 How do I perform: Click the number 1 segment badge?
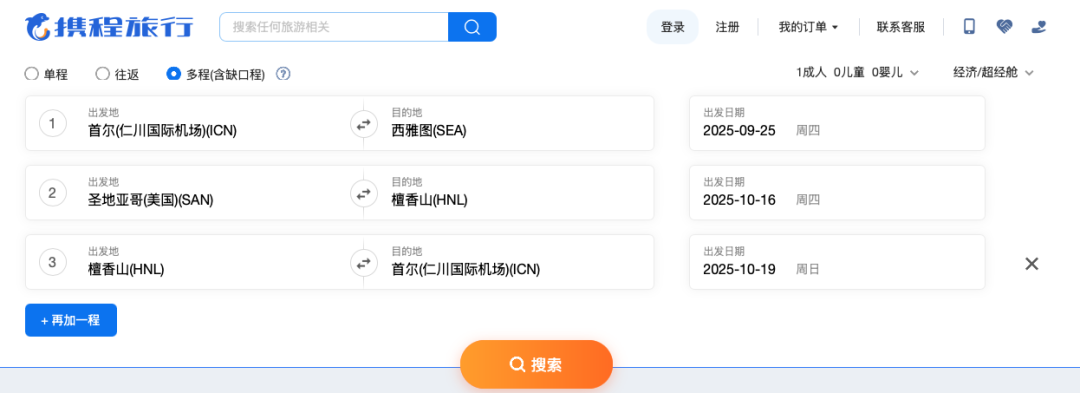52,124
